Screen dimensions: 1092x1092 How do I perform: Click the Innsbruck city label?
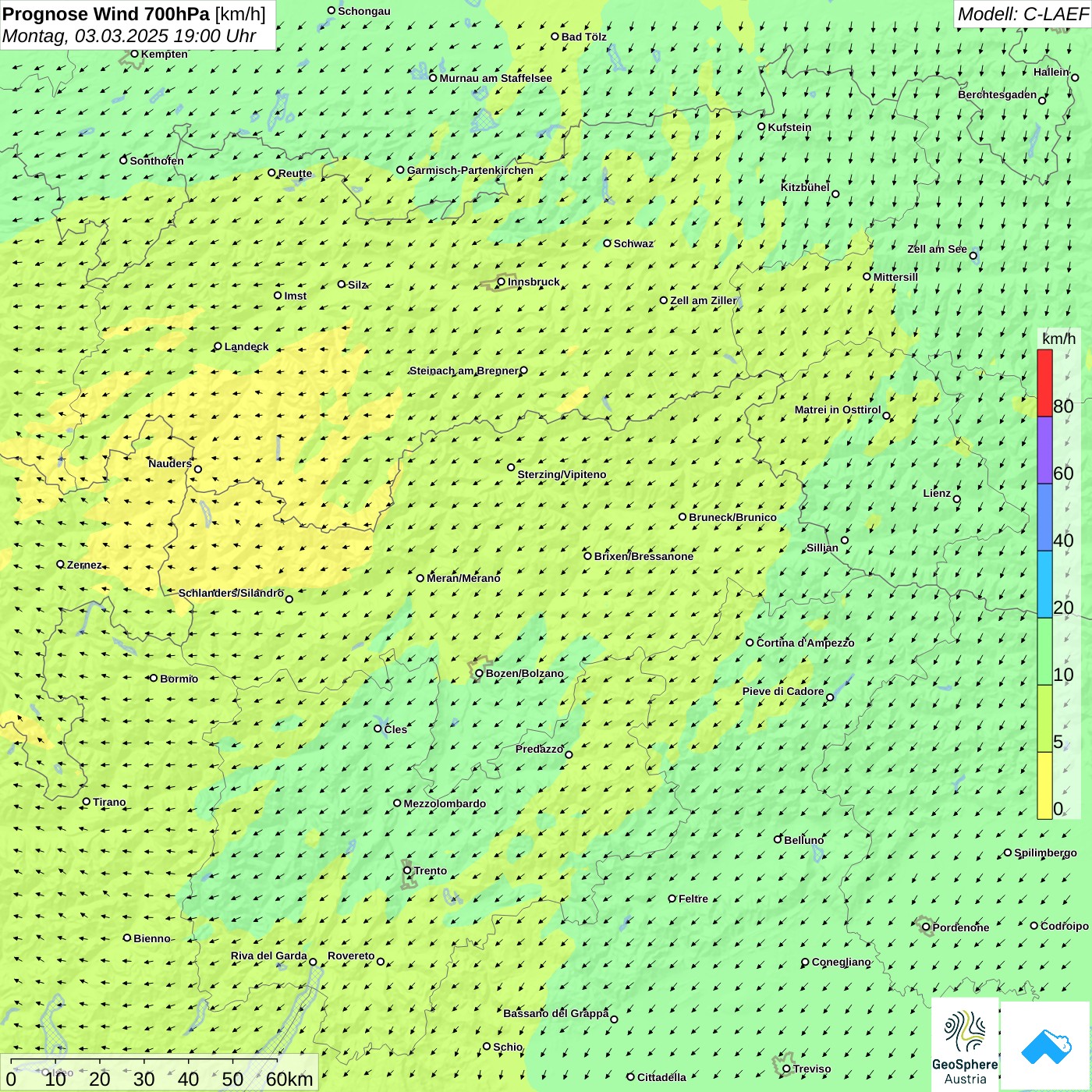534,282
